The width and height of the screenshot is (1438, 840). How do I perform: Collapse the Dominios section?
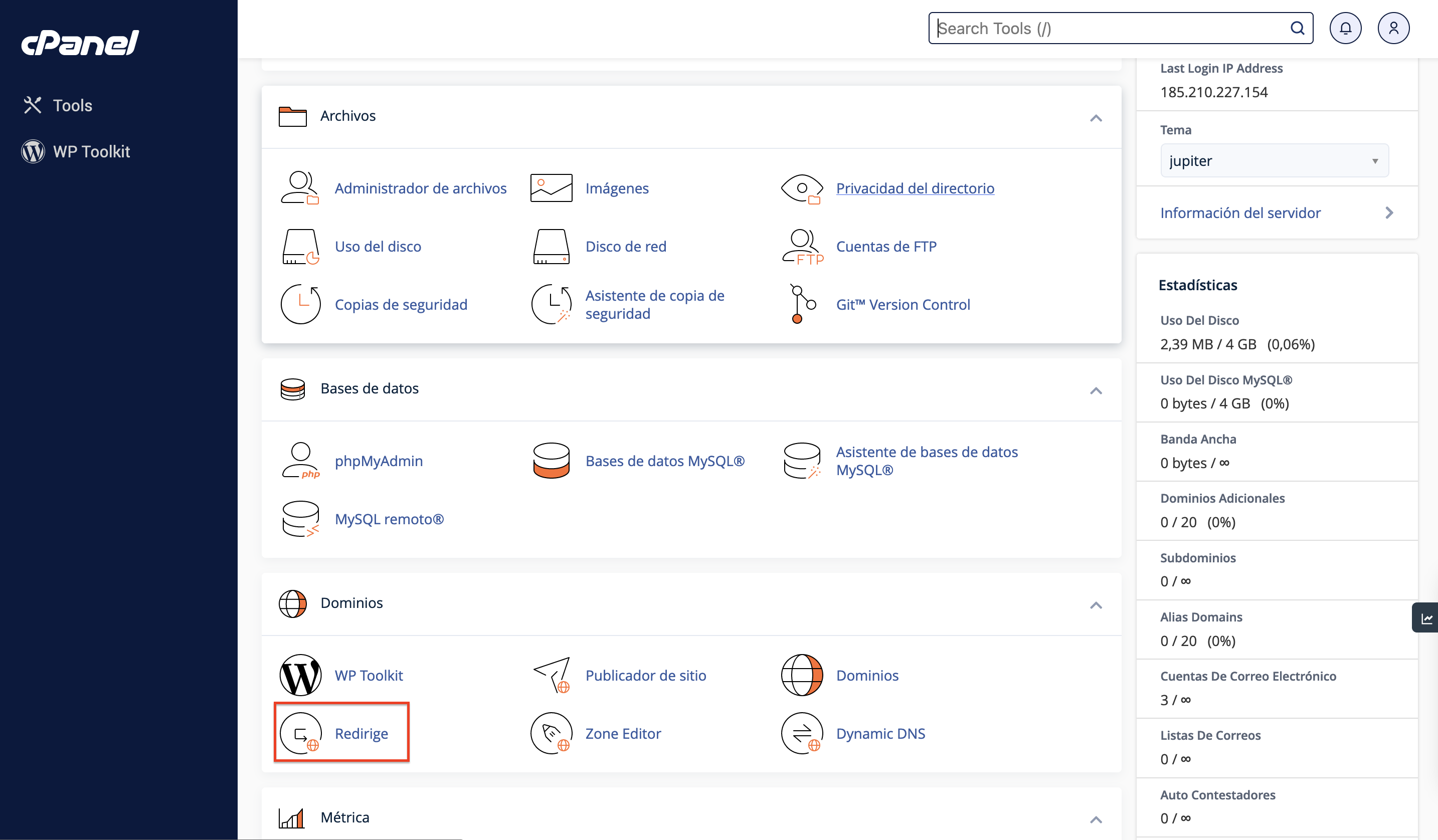pos(1096,605)
